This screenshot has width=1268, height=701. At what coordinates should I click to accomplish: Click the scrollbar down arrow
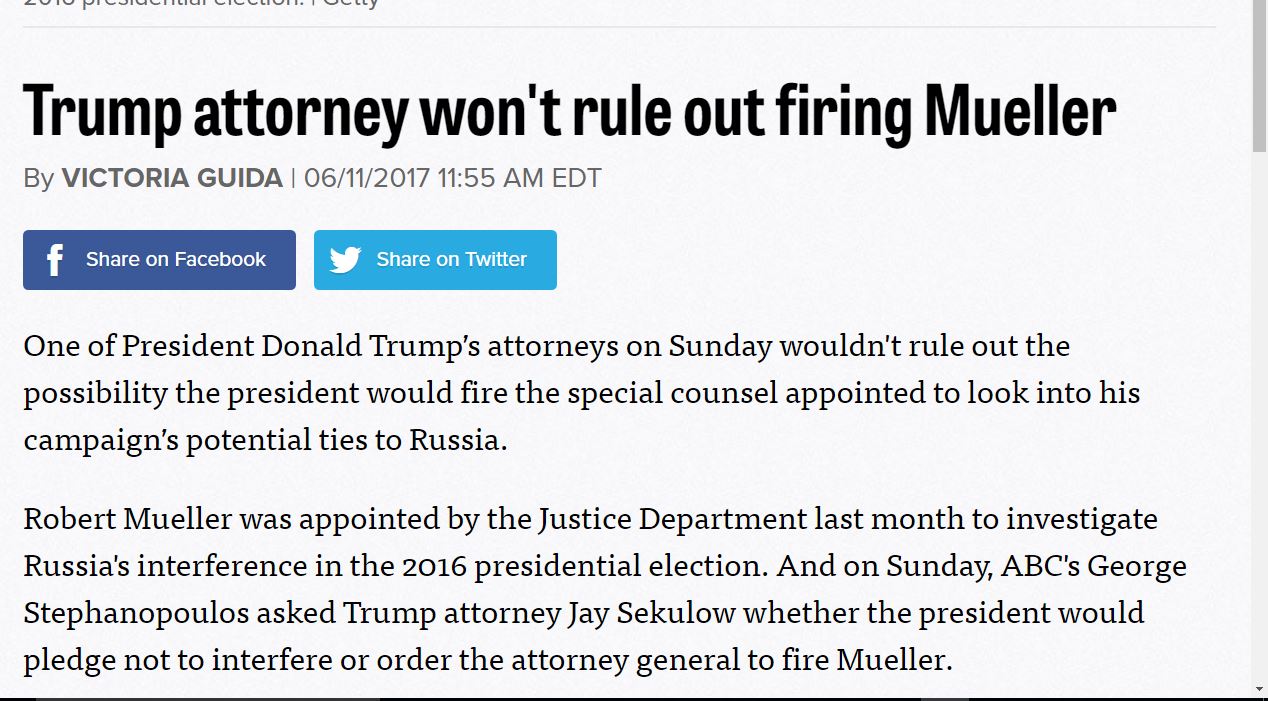tap(1259, 689)
